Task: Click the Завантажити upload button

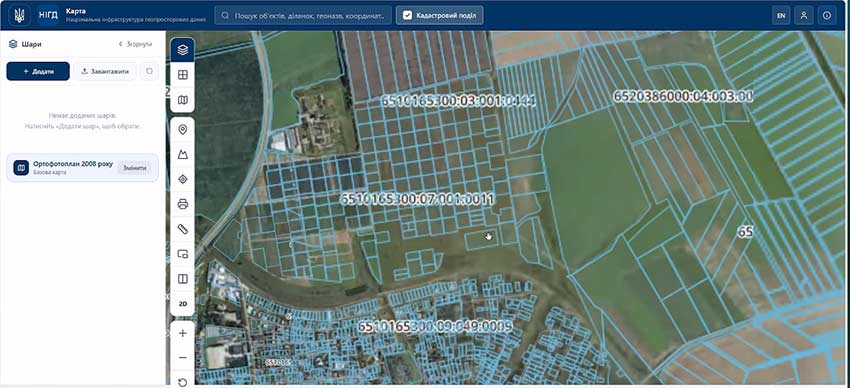Action: click(105, 71)
